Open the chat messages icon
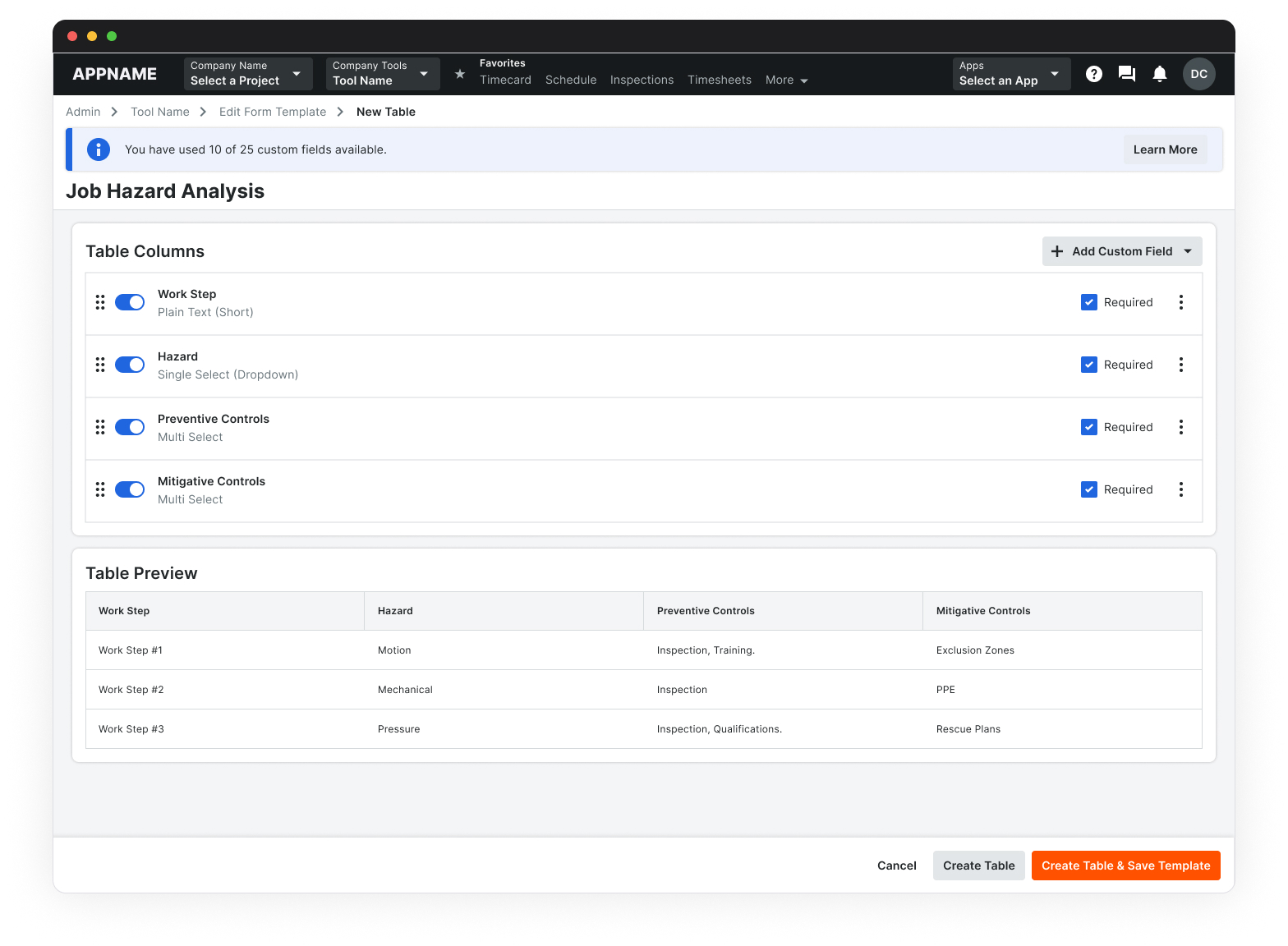The width and height of the screenshot is (1288, 946). click(1126, 74)
